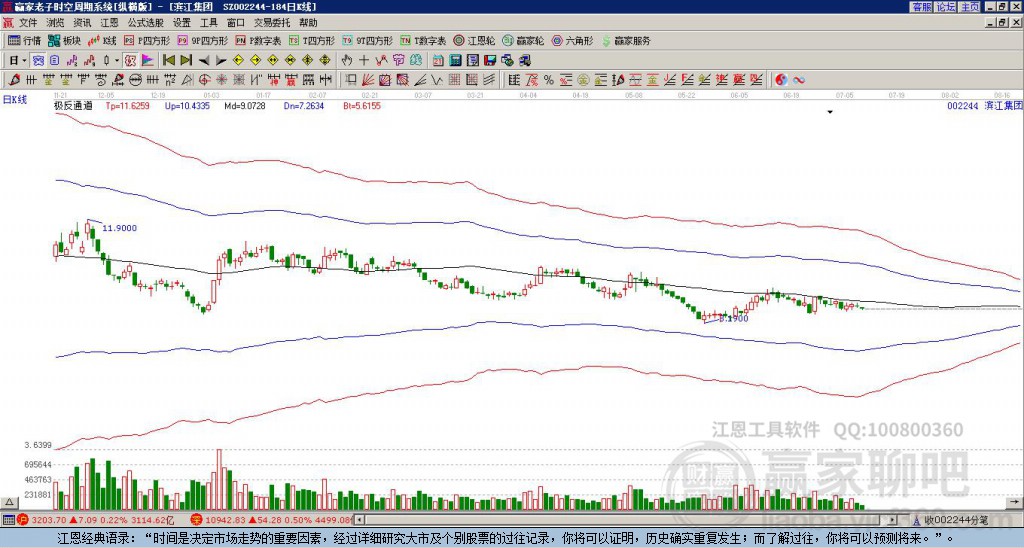
Task: Open the 六角形 hexagon tool
Action: coord(572,40)
